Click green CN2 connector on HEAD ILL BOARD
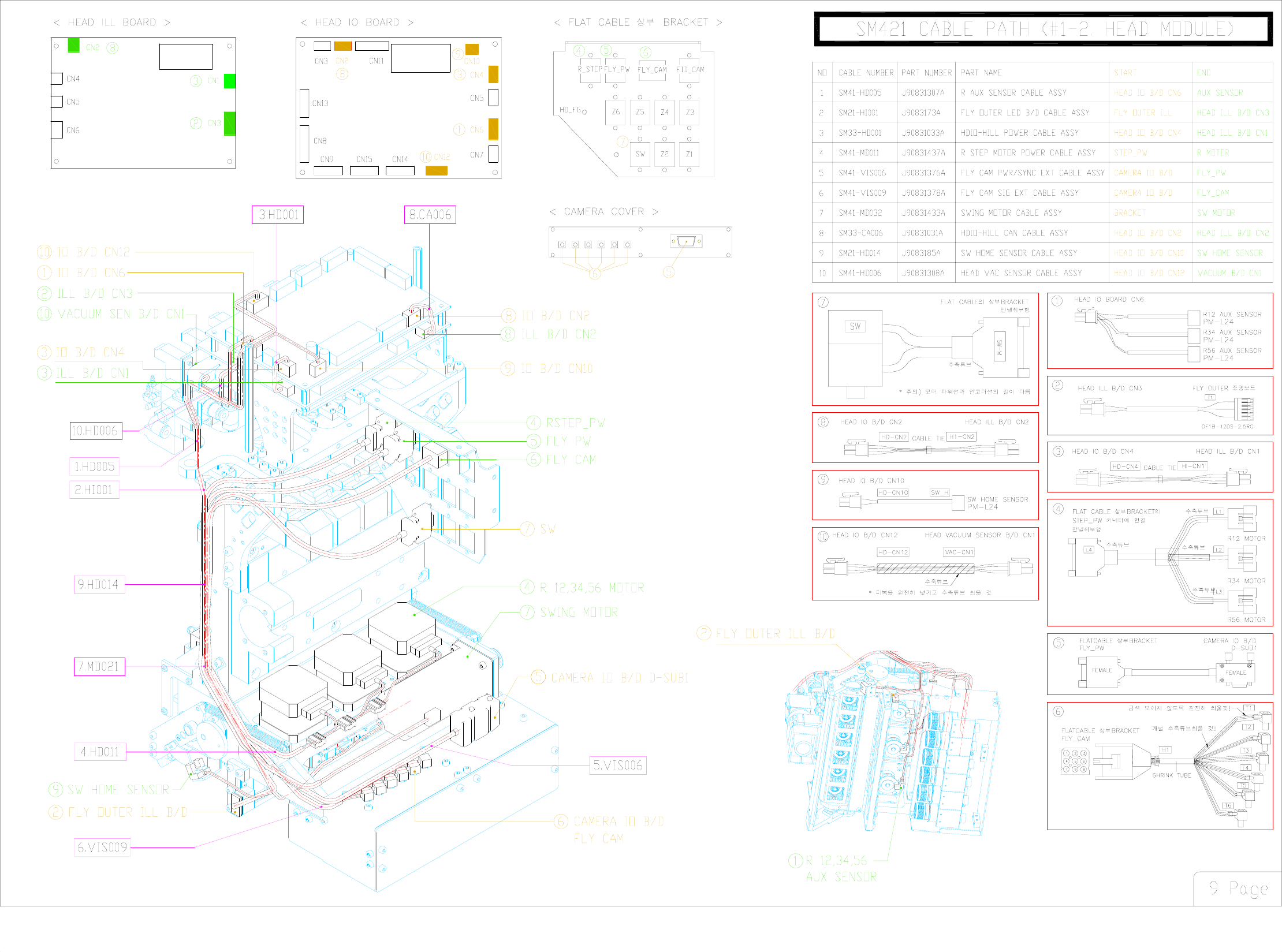Viewport: 1282px width, 952px height. point(73,45)
